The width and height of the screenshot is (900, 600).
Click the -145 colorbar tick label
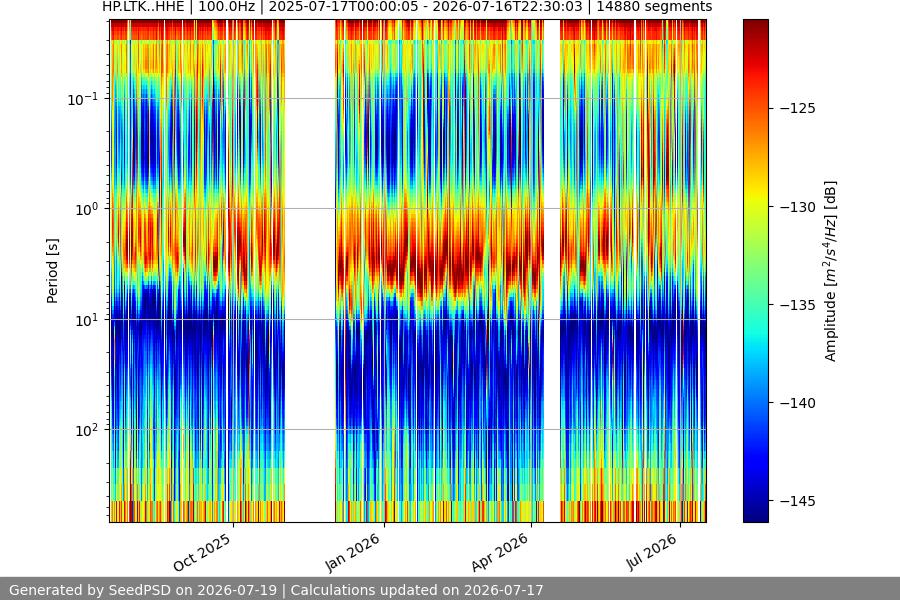[797, 501]
